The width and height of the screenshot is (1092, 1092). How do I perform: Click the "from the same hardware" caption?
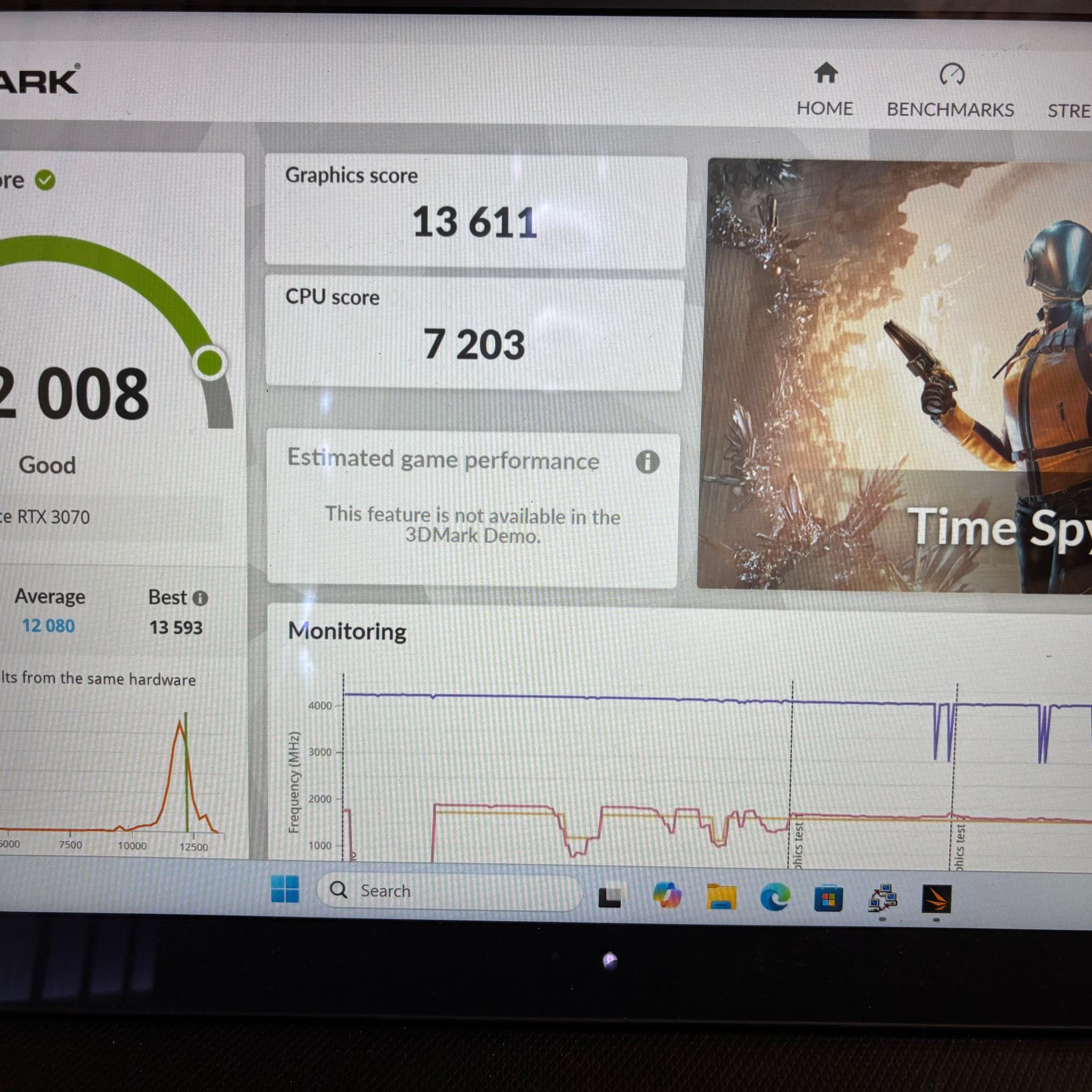108,678
